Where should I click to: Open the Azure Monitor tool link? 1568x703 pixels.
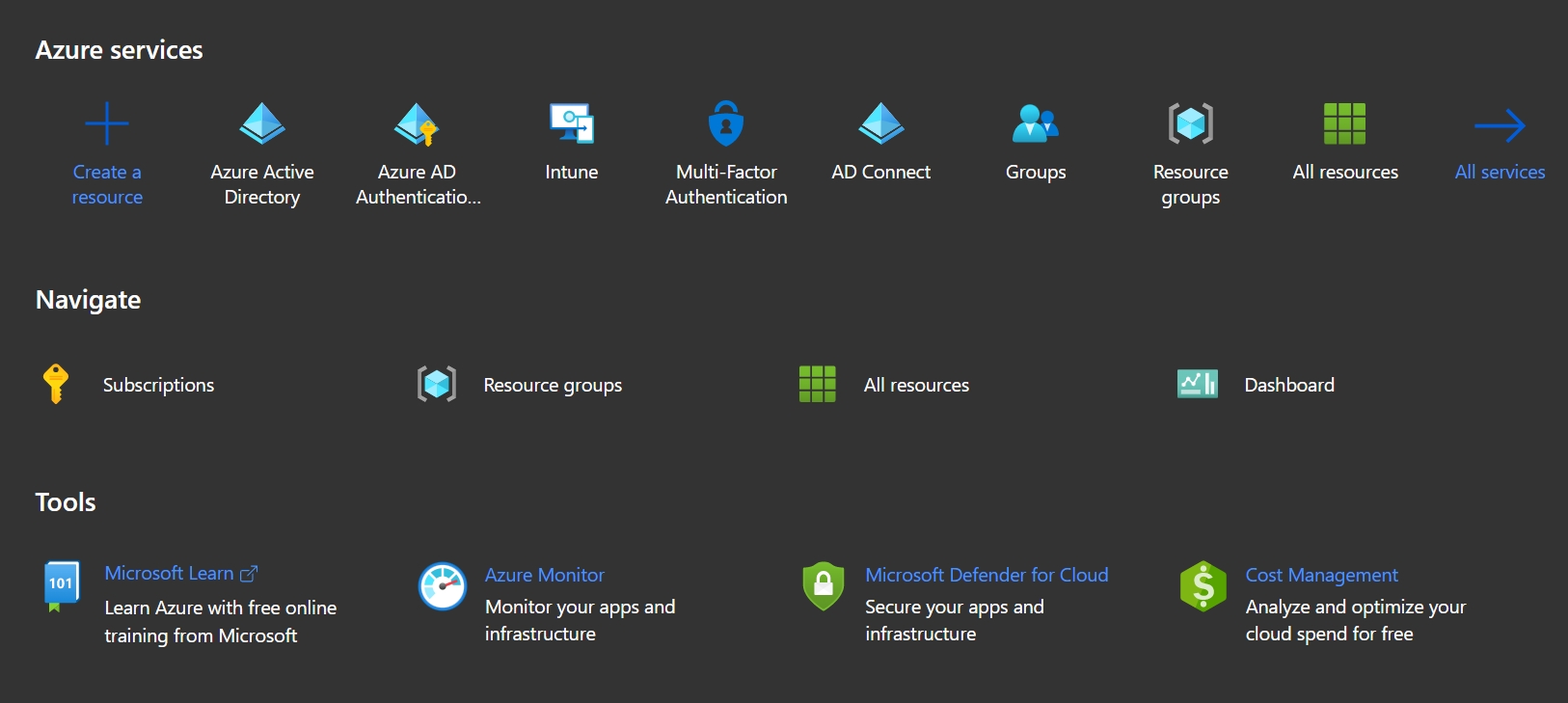point(545,575)
